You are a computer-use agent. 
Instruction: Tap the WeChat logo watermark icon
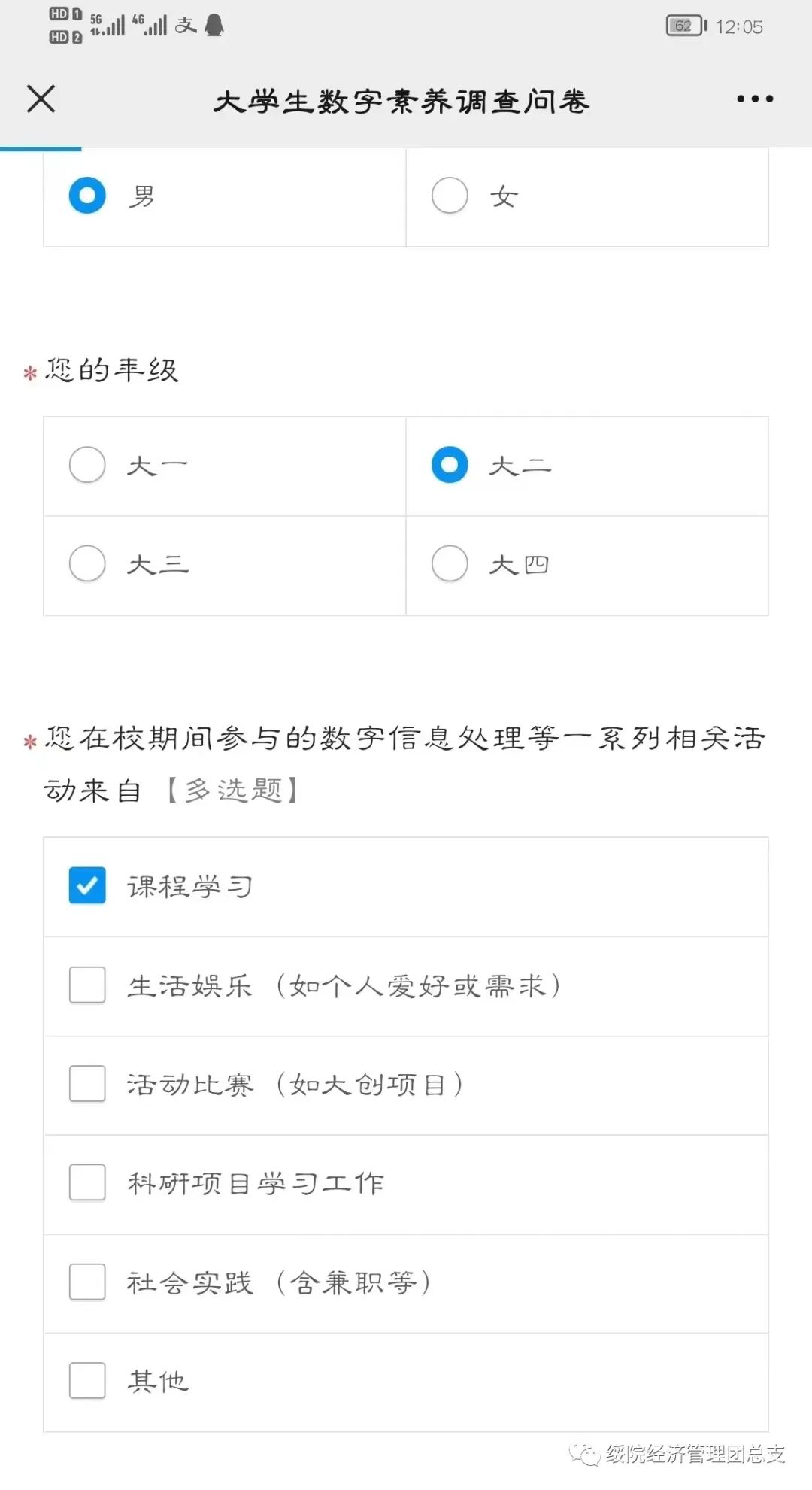(x=586, y=1454)
